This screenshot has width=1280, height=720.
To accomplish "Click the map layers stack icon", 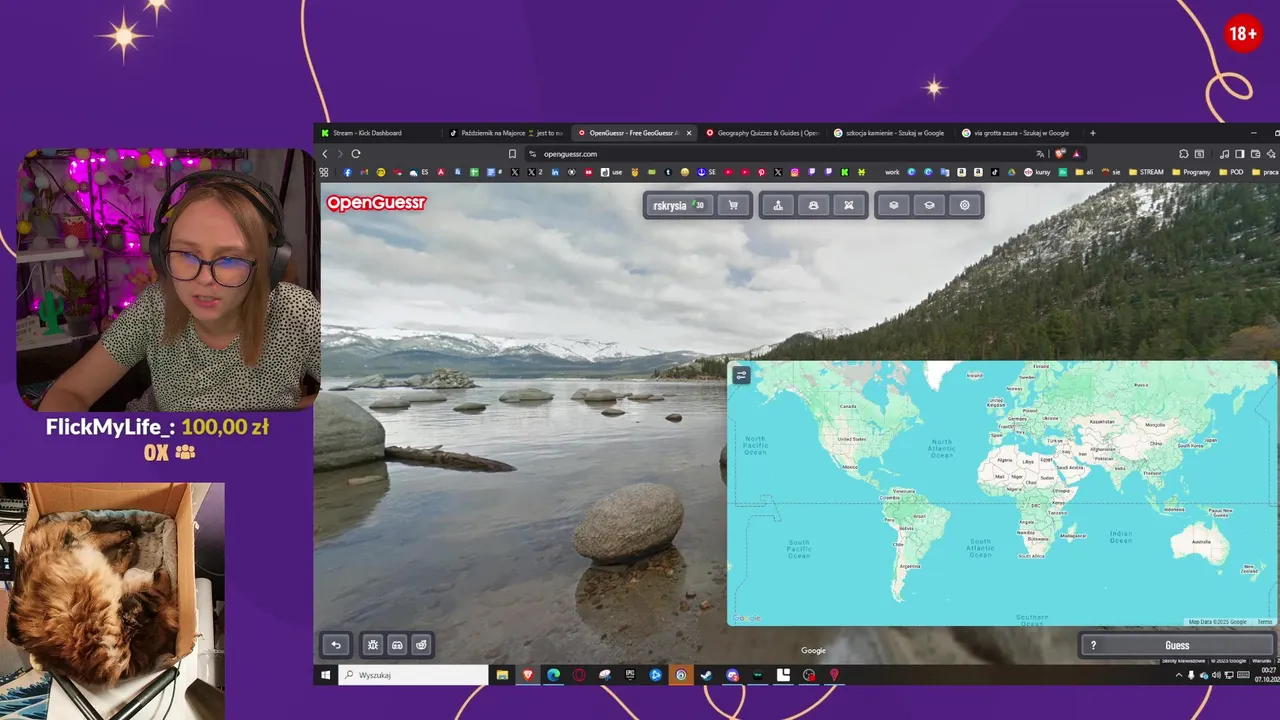I will coord(894,205).
